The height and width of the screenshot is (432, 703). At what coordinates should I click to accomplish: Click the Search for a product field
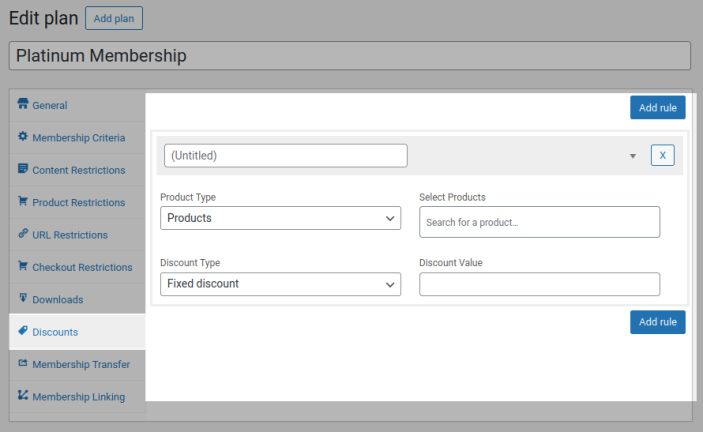pyautogui.click(x=539, y=222)
